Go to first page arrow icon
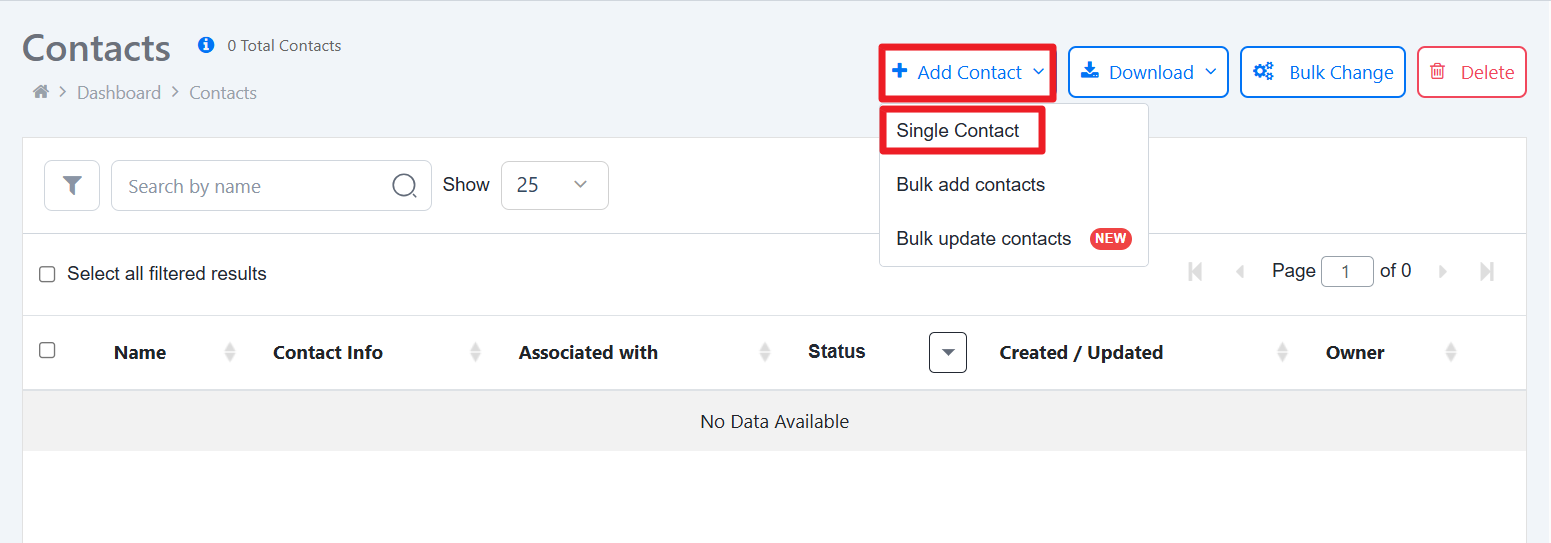 (1195, 271)
